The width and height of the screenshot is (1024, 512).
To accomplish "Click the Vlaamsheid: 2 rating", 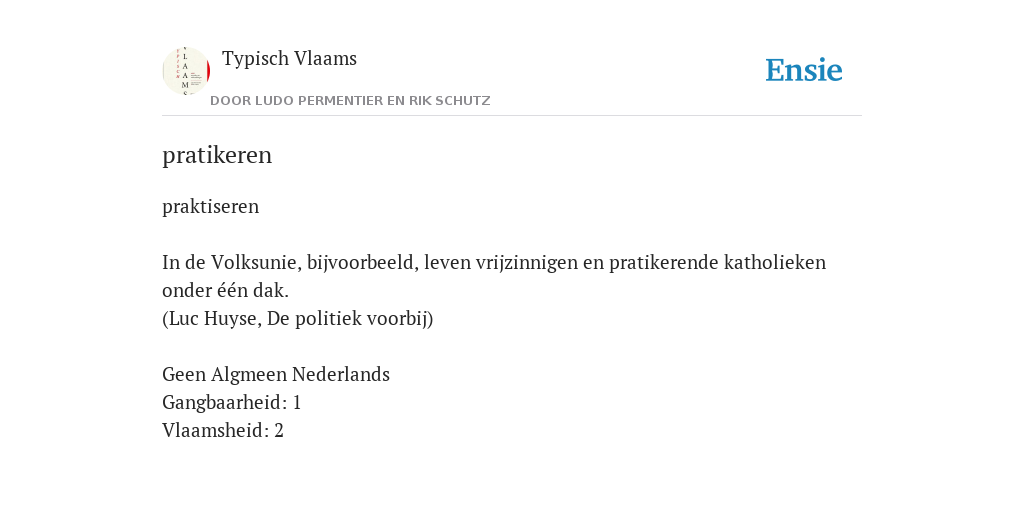I will coord(223,431).
